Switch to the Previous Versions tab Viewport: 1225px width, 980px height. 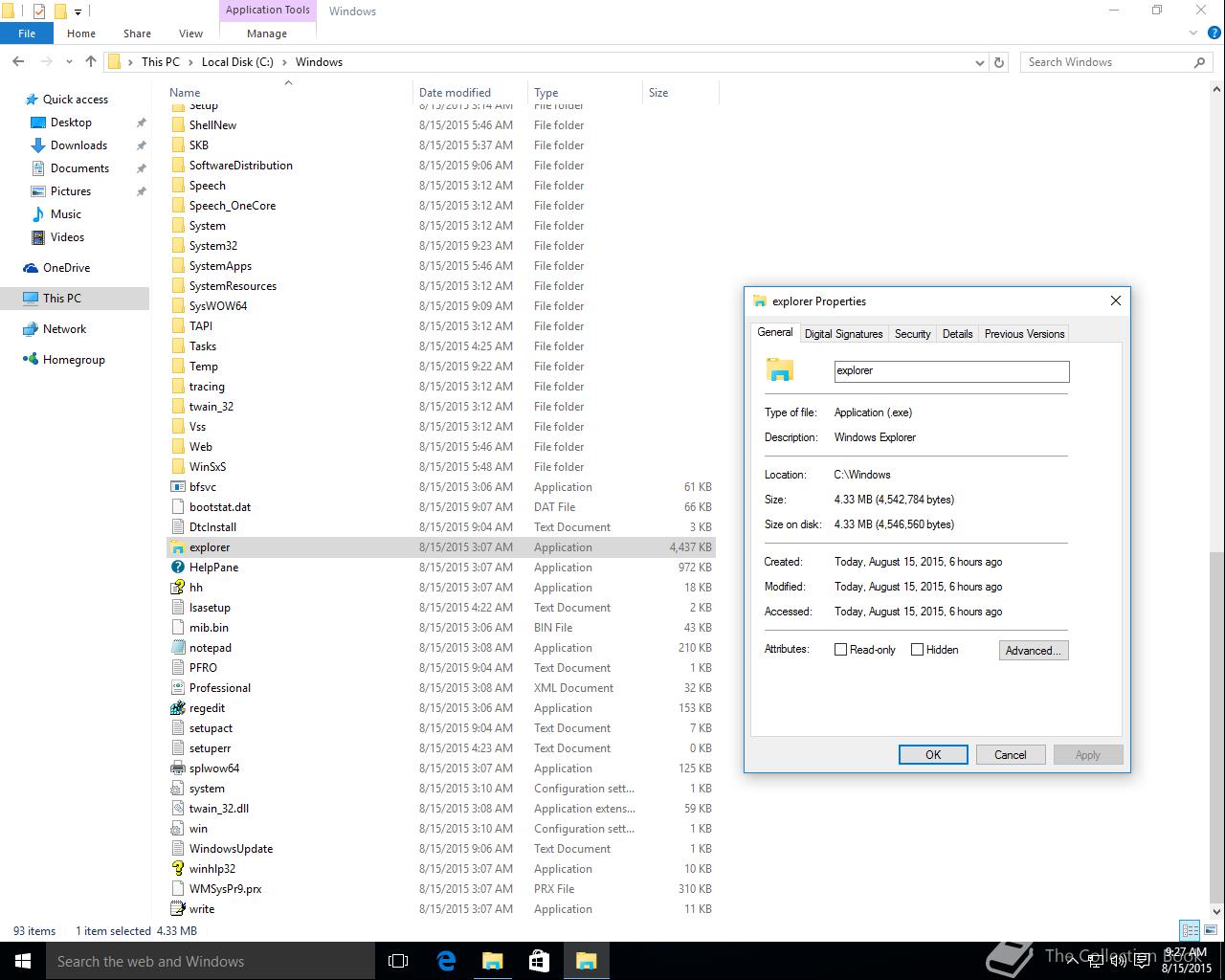click(1024, 334)
